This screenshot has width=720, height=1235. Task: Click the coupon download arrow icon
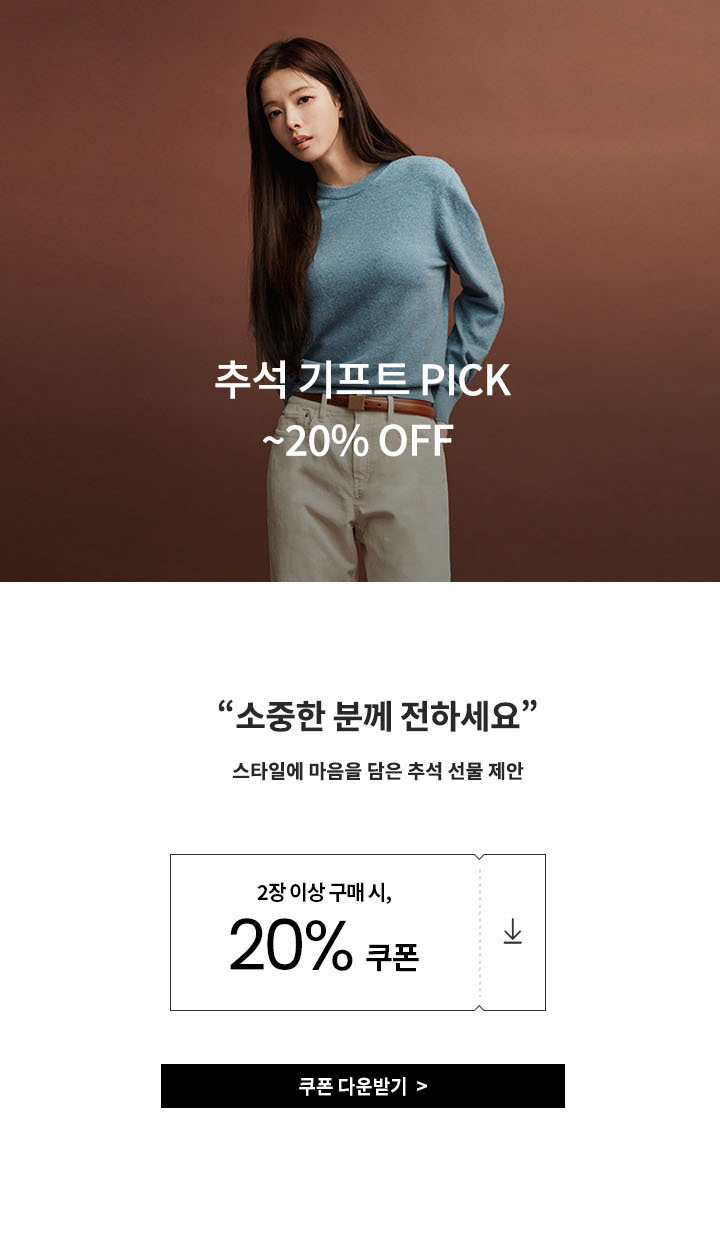click(513, 931)
